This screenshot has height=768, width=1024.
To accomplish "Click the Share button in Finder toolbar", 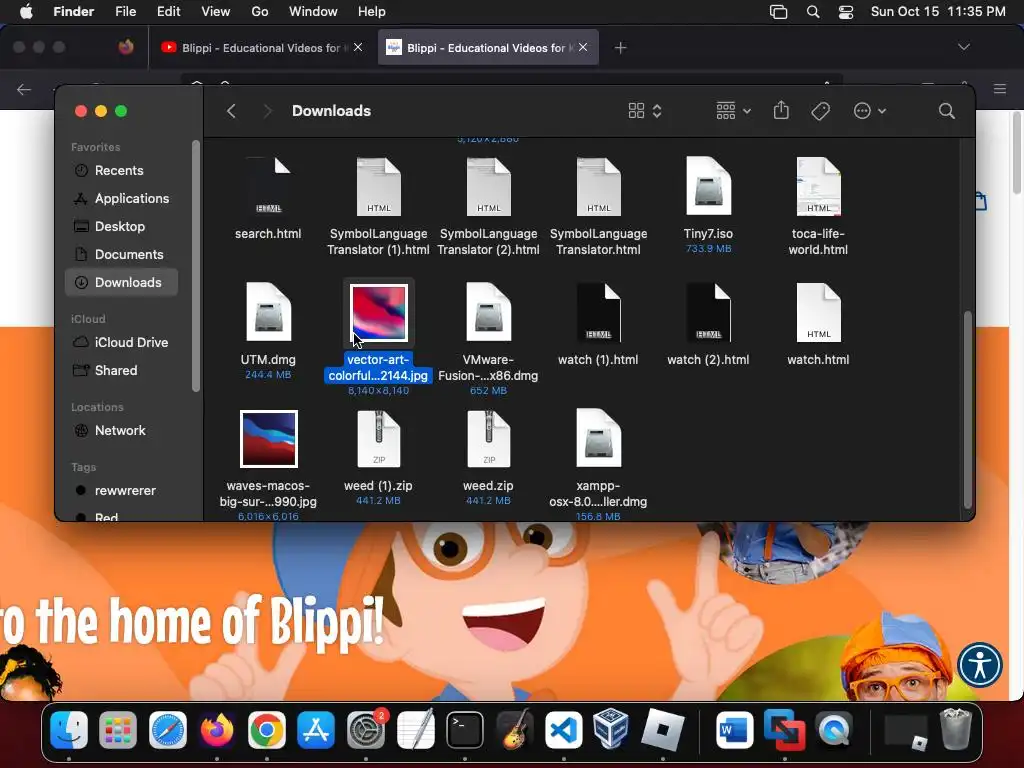I will [x=781, y=111].
